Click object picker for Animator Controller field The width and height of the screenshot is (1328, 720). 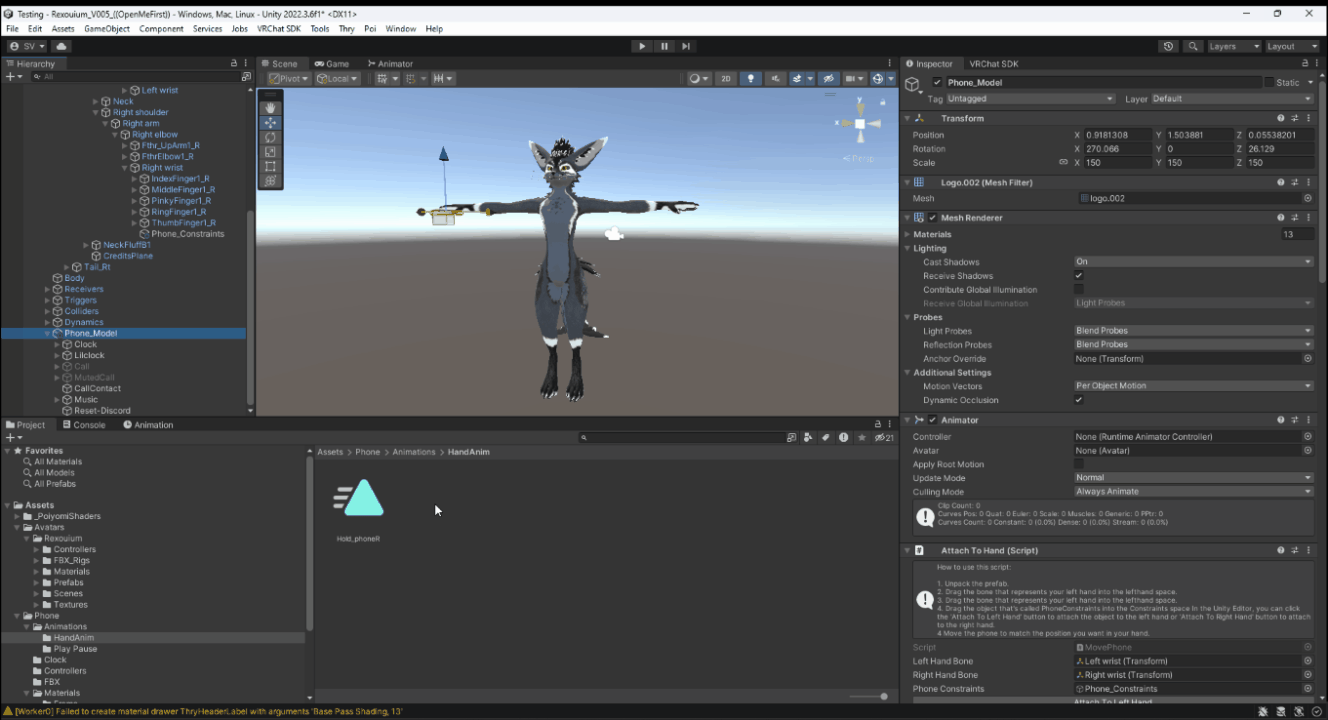(1307, 437)
